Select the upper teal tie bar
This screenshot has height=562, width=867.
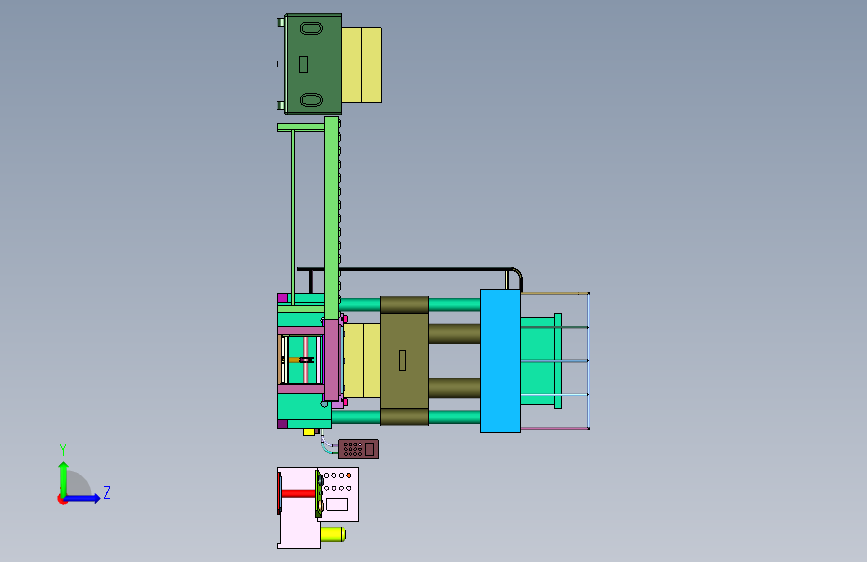[455, 304]
